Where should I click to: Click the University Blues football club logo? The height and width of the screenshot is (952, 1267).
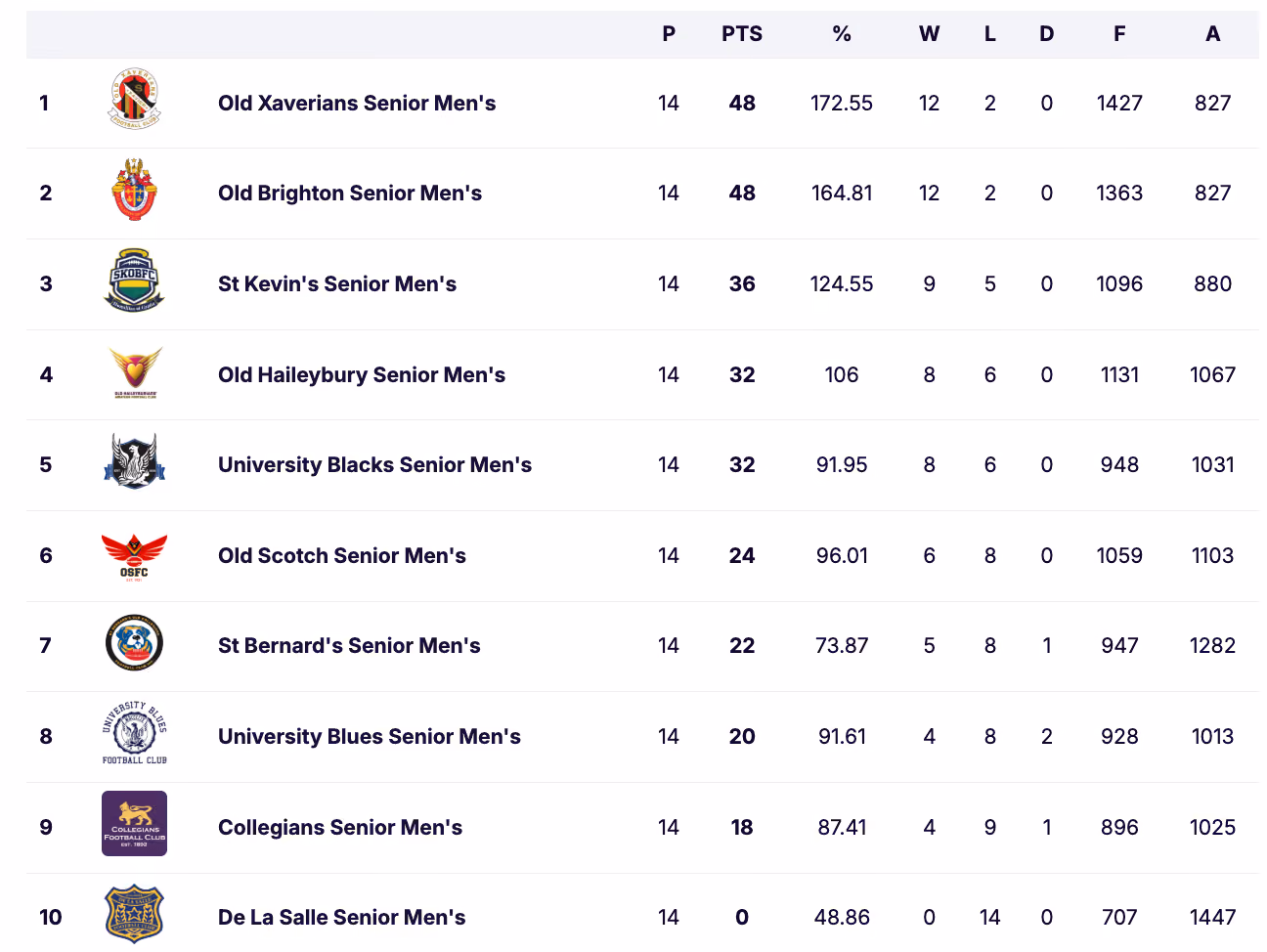click(135, 733)
